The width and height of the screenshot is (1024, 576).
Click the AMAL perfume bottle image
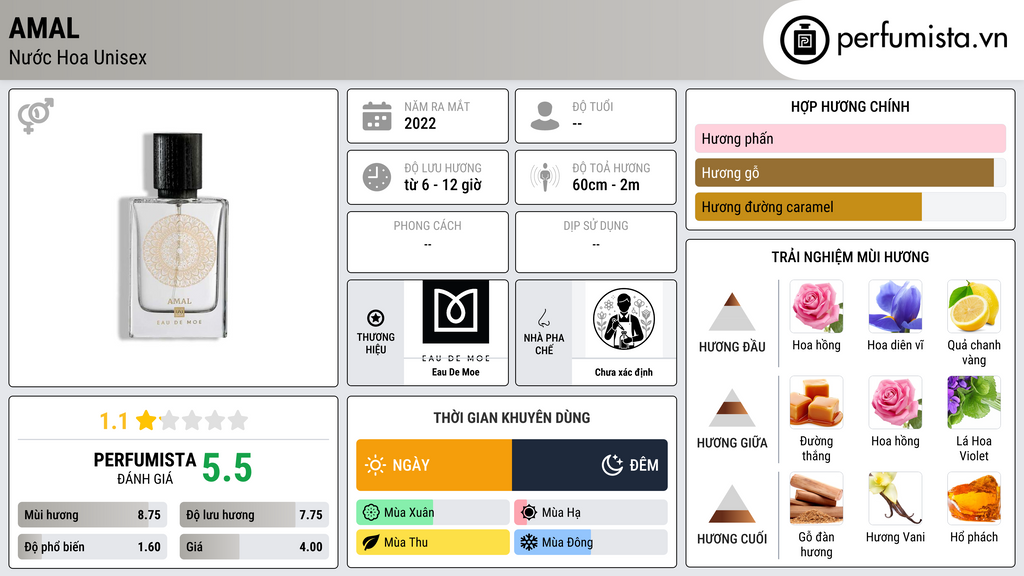click(x=176, y=236)
